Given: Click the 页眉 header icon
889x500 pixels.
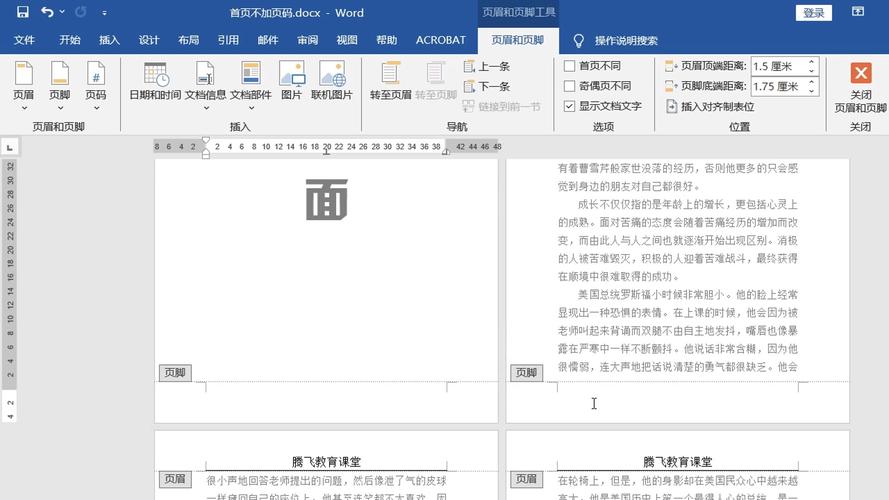Looking at the screenshot, I should point(23,74).
